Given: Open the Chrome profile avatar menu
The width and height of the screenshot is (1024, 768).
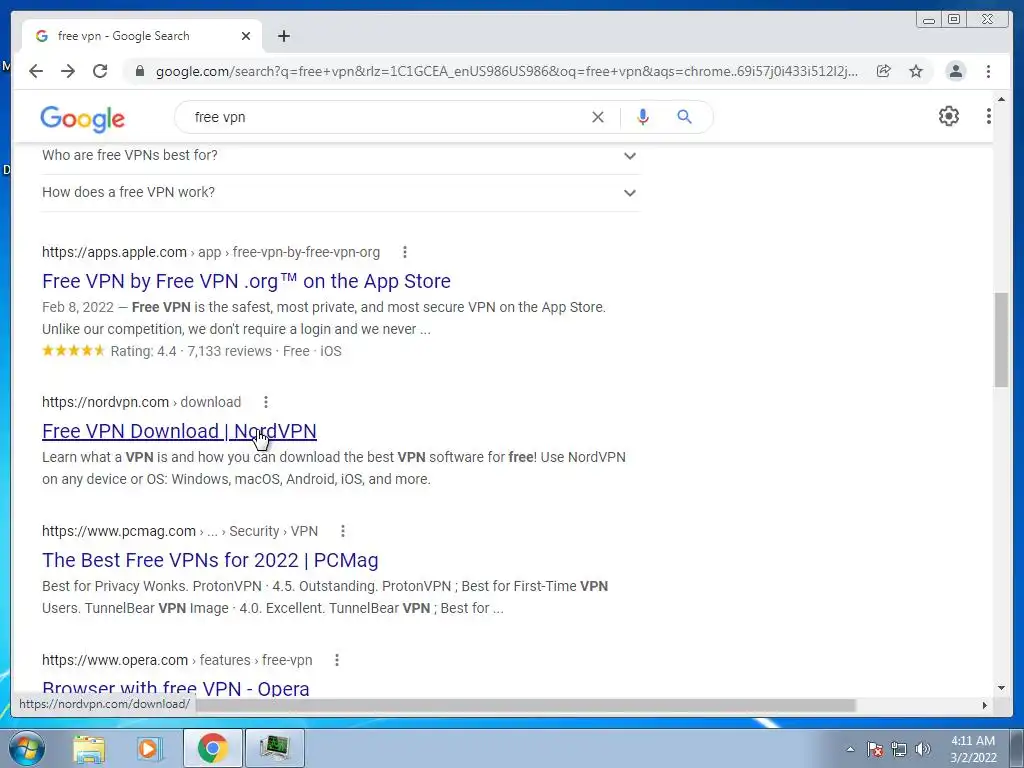Looking at the screenshot, I should coord(955,71).
